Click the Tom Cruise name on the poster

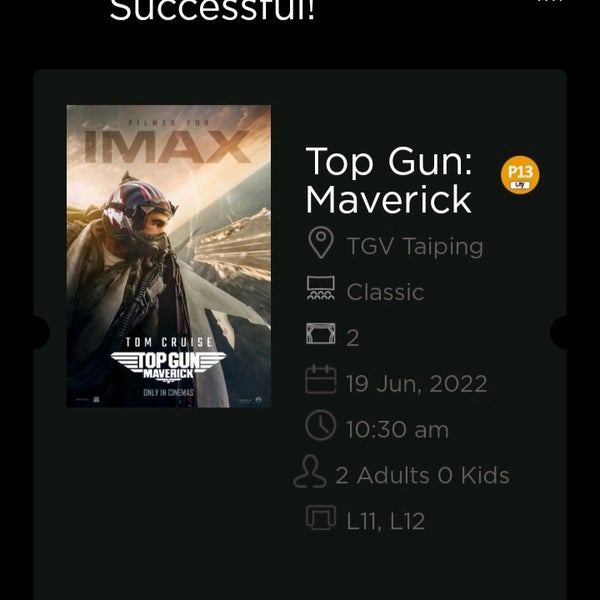pyautogui.click(x=169, y=342)
